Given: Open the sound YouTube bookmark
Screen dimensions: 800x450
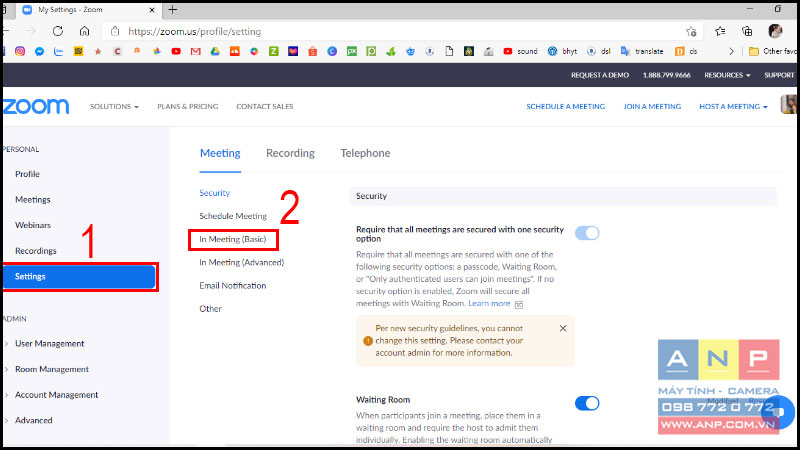Looking at the screenshot, I should 520,52.
